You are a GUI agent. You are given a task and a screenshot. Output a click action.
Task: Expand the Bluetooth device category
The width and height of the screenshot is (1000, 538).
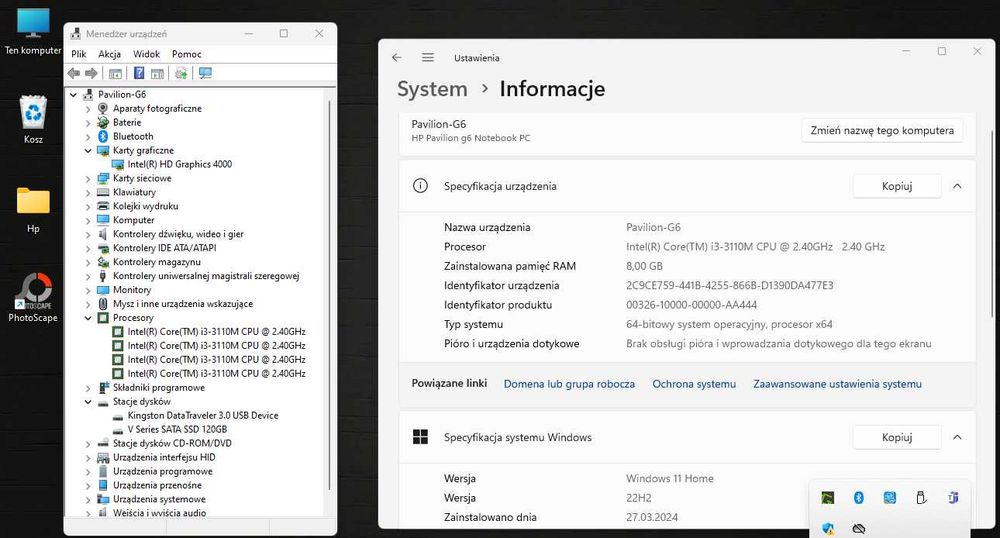coord(87,136)
